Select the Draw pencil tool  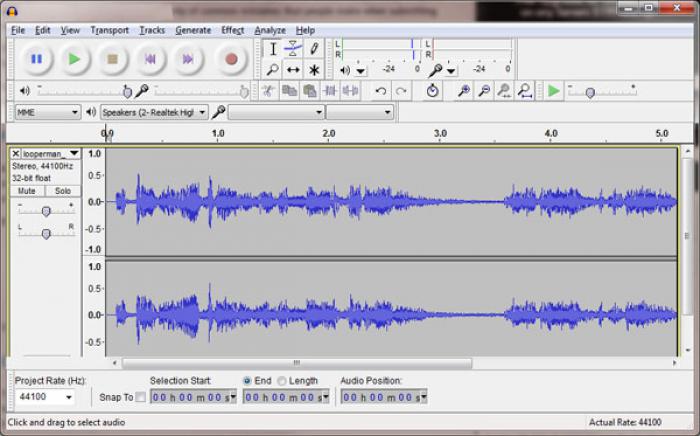(x=314, y=48)
